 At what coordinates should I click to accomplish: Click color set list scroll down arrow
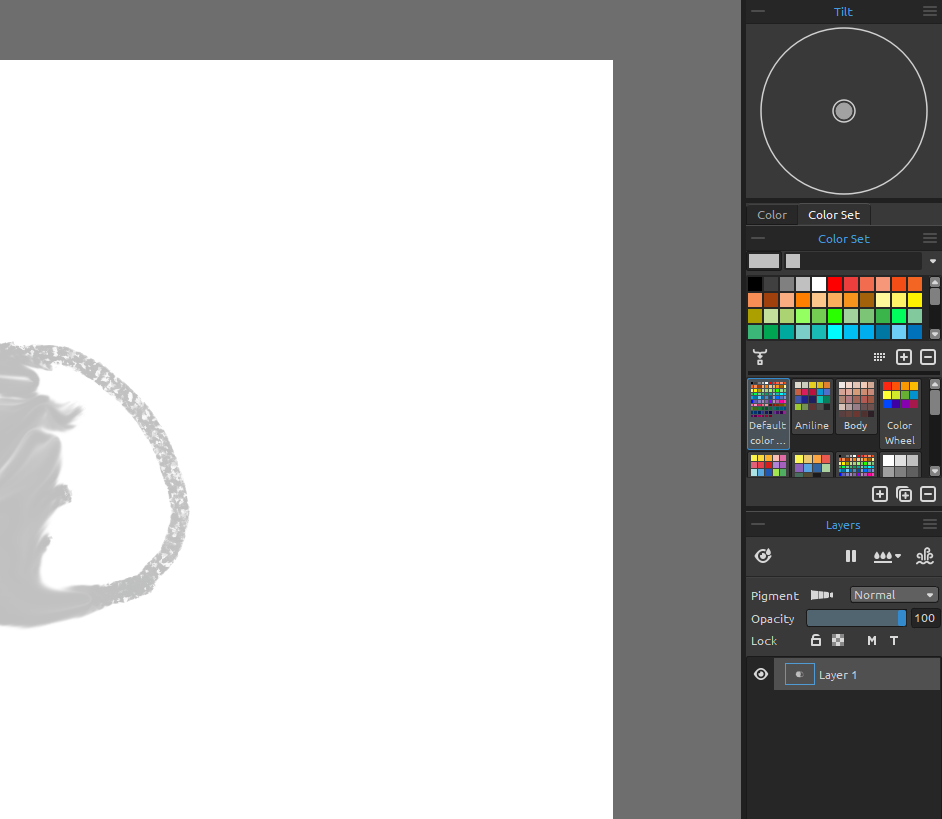pos(934,471)
